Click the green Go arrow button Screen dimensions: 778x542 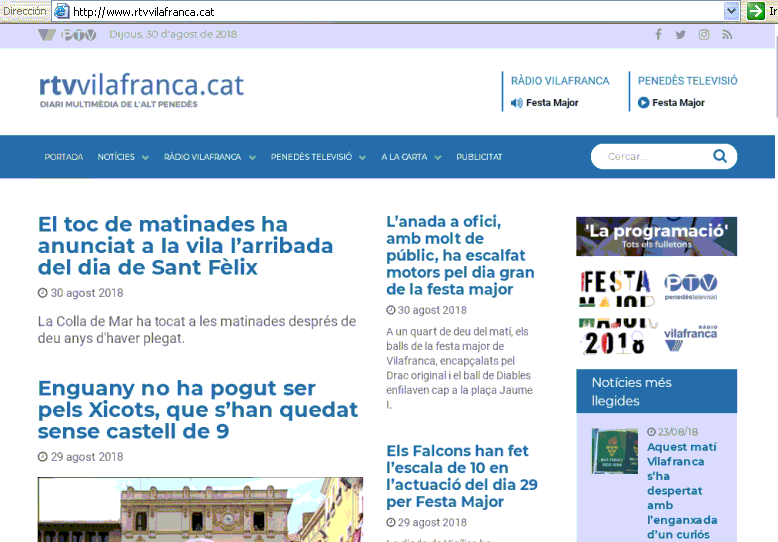click(756, 11)
